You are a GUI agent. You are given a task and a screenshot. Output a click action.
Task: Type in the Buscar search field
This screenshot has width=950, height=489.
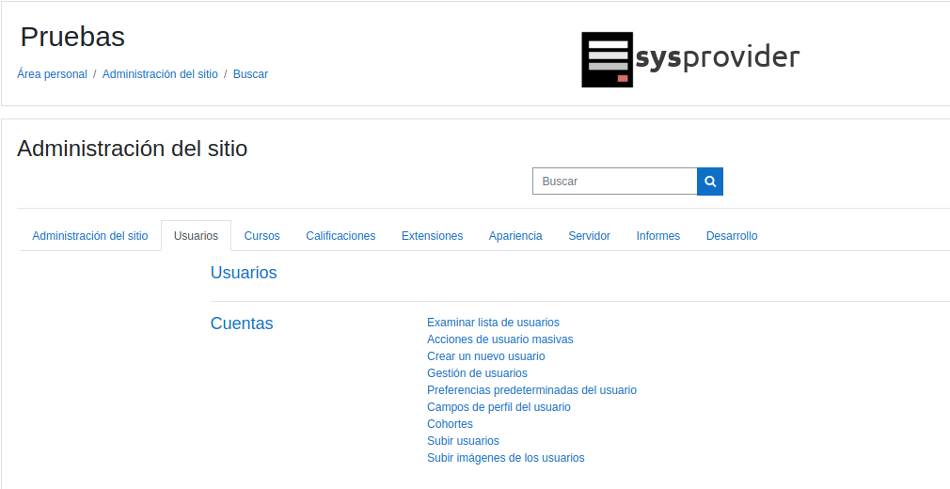pyautogui.click(x=614, y=182)
